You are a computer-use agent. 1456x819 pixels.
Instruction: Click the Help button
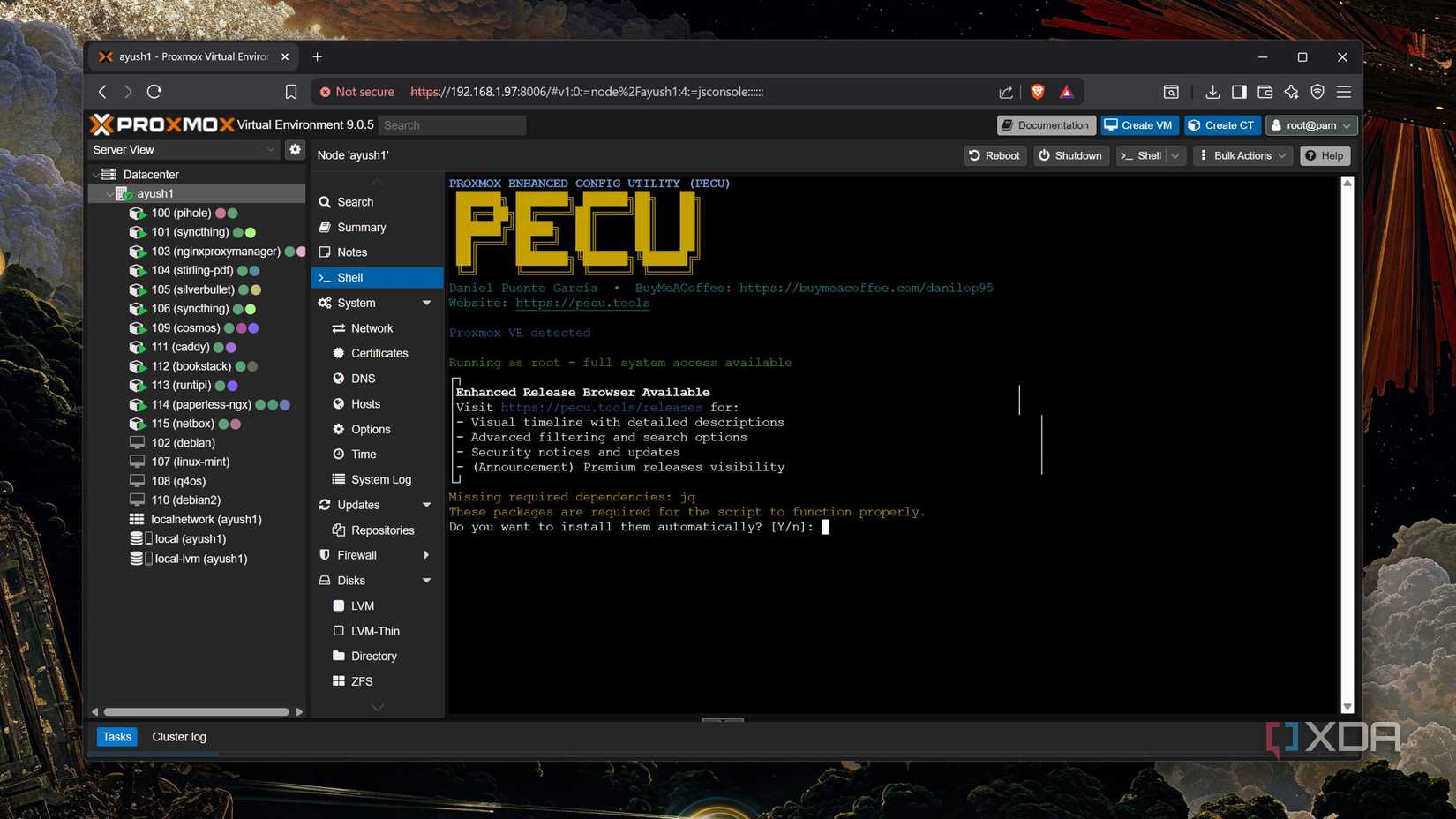pyautogui.click(x=1325, y=155)
